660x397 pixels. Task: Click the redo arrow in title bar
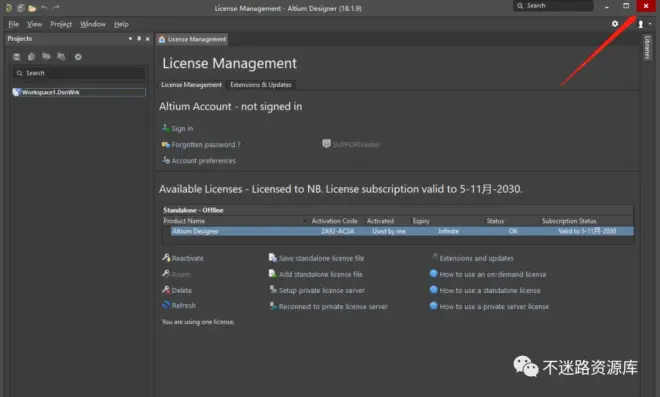[56, 7]
